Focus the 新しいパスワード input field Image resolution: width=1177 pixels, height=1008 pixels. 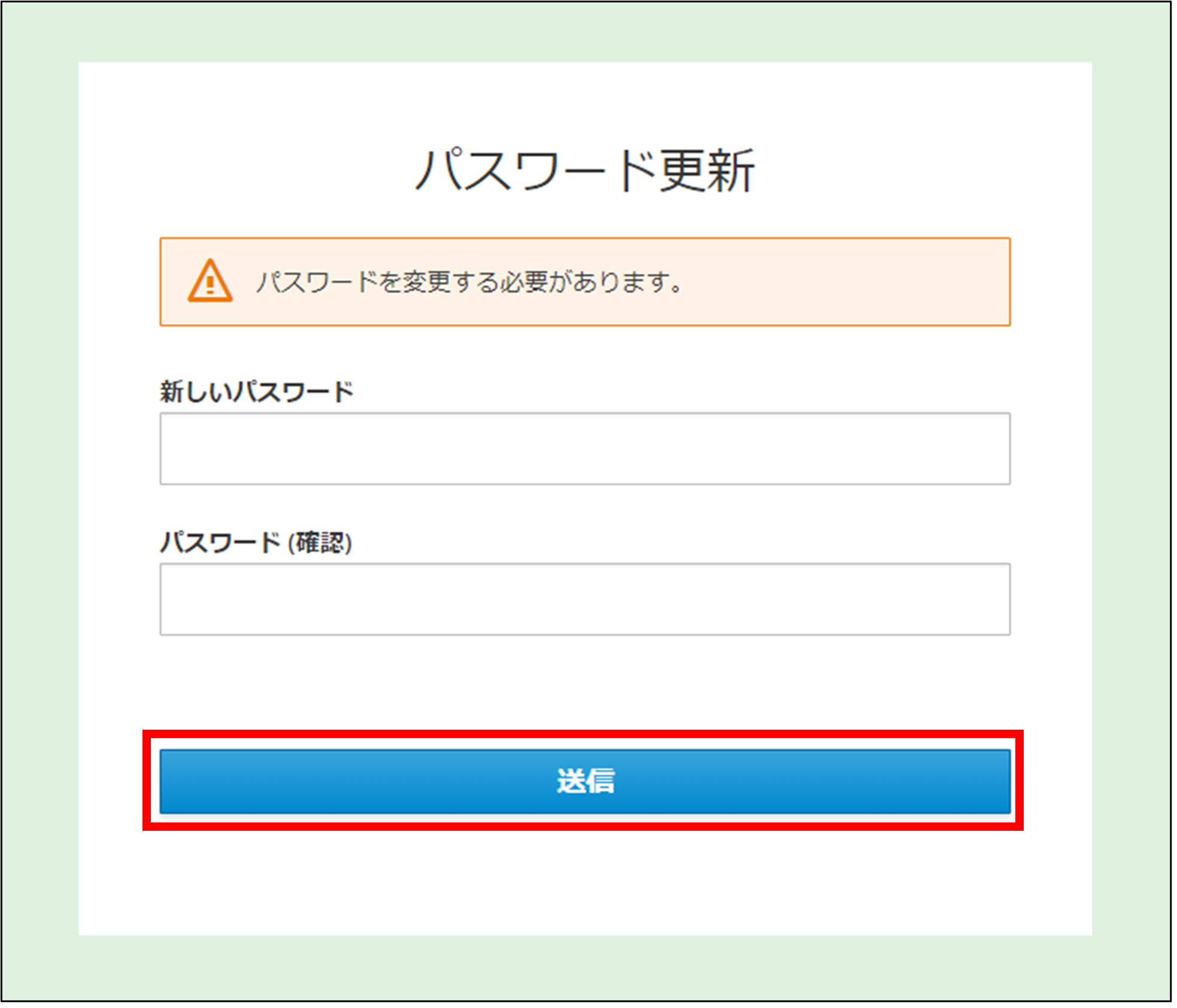tap(585, 448)
